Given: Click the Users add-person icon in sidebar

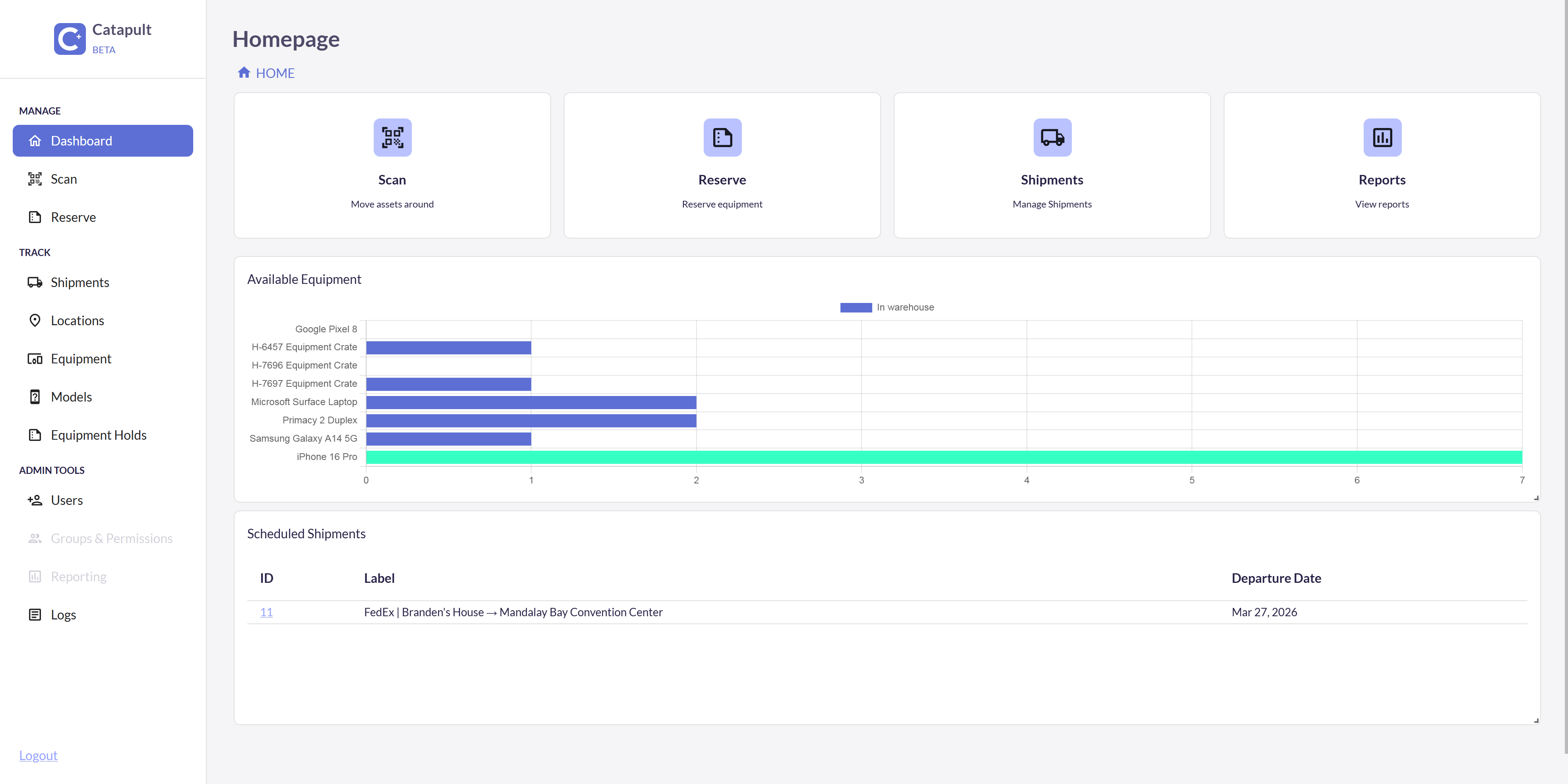Looking at the screenshot, I should click(x=35, y=501).
